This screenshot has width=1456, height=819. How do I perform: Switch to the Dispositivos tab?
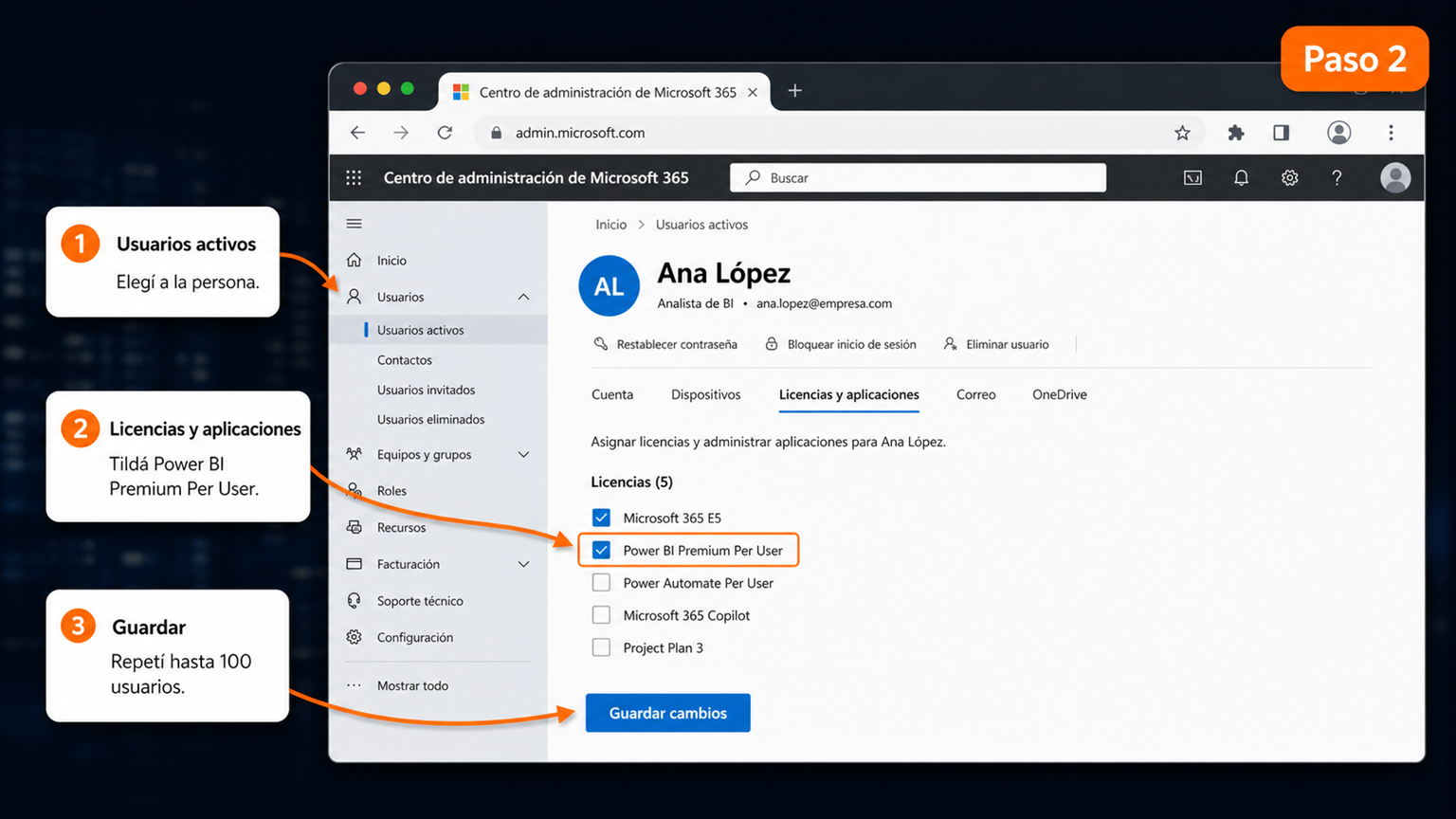click(x=706, y=394)
